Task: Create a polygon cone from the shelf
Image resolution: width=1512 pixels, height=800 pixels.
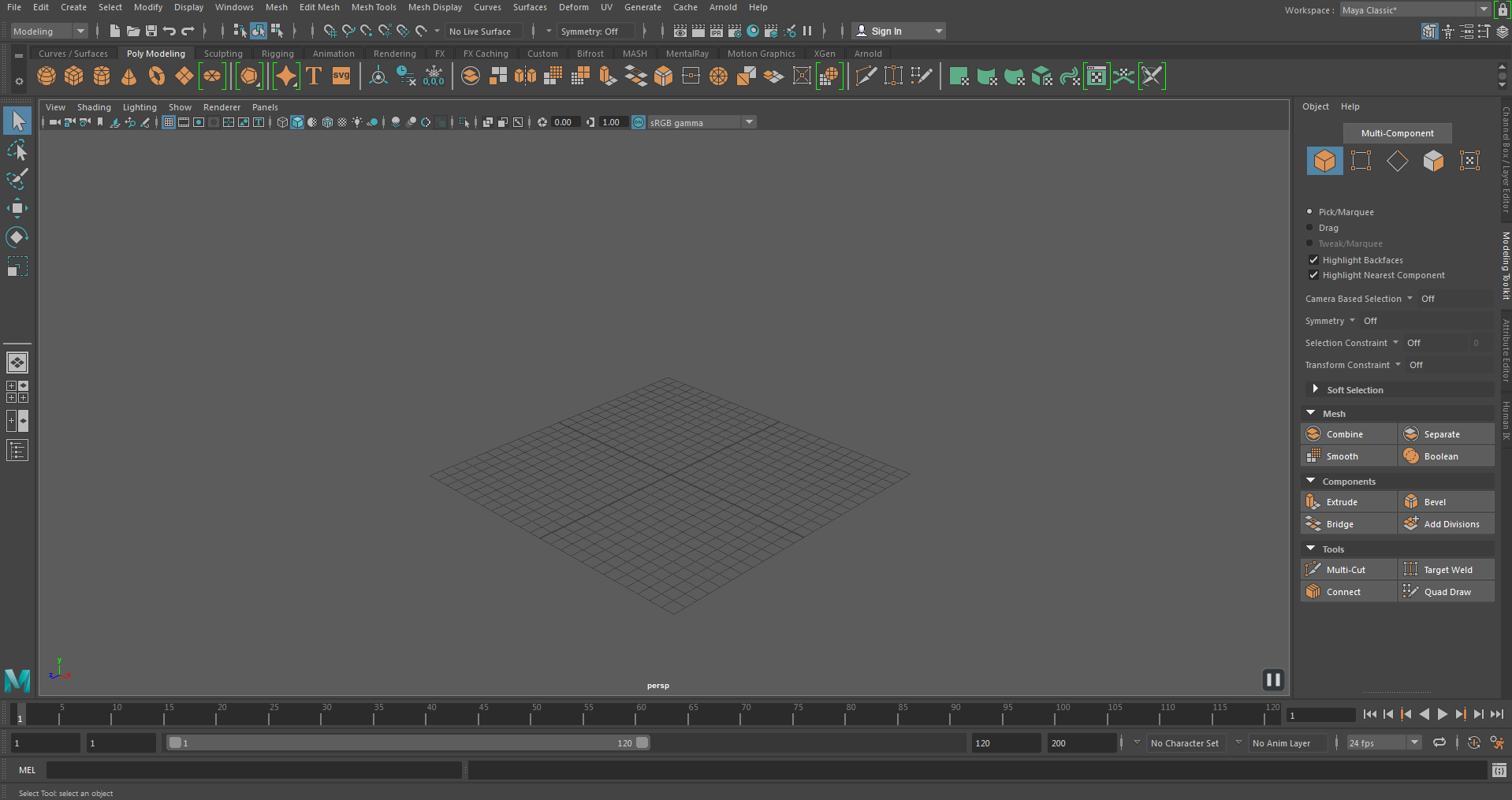Action: click(129, 76)
